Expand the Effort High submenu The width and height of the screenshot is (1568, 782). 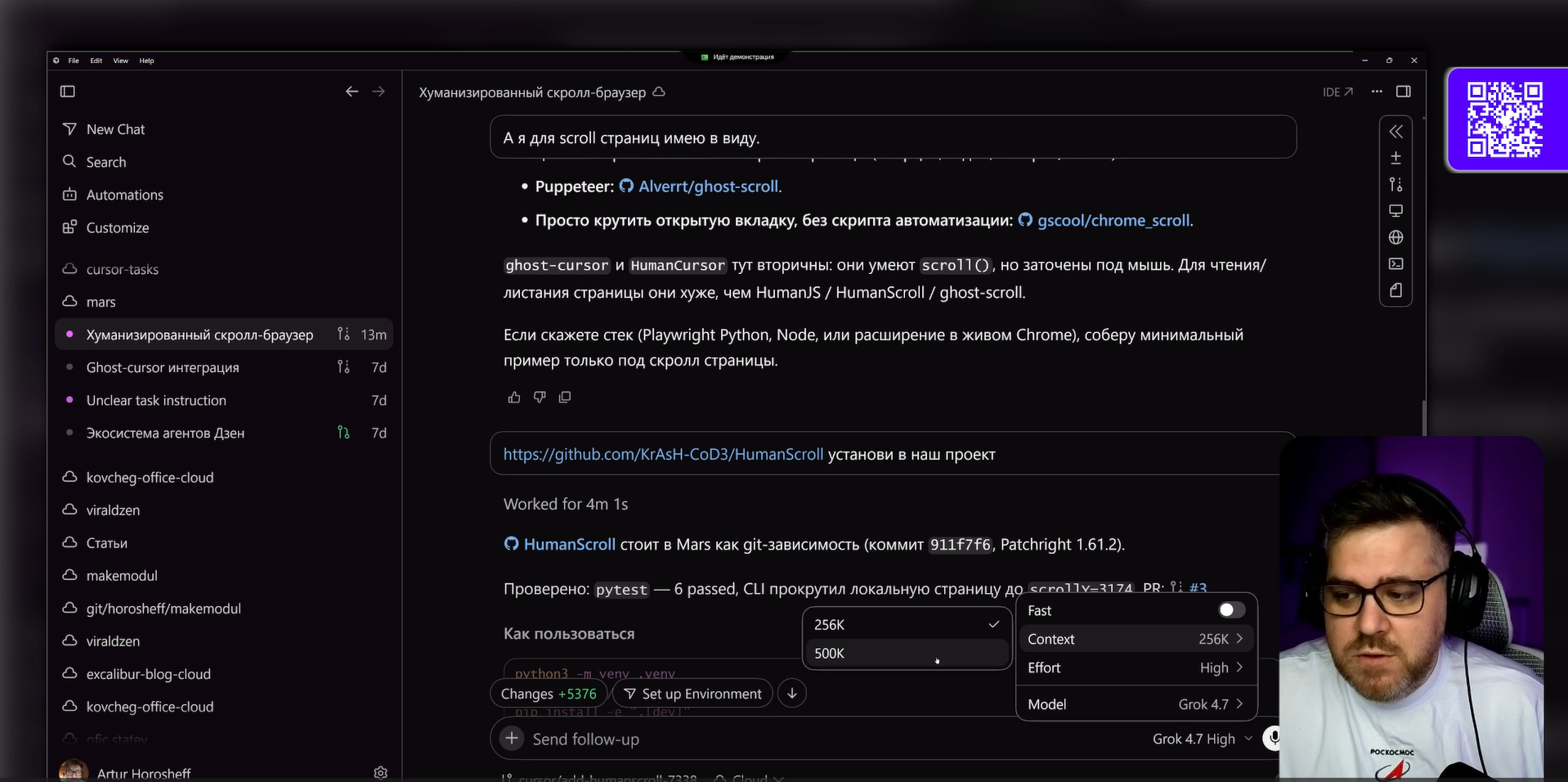1136,668
